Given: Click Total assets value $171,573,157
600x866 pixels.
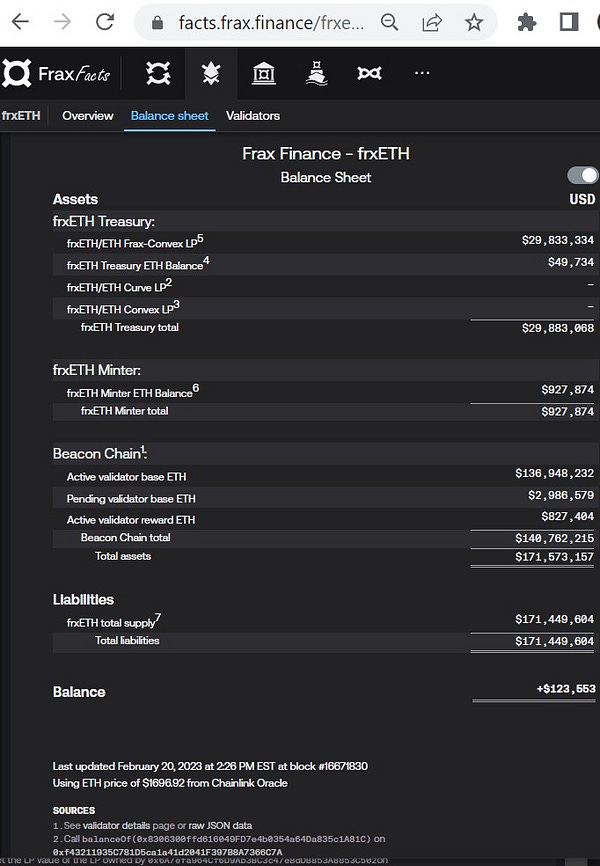Looking at the screenshot, I should click(554, 557).
